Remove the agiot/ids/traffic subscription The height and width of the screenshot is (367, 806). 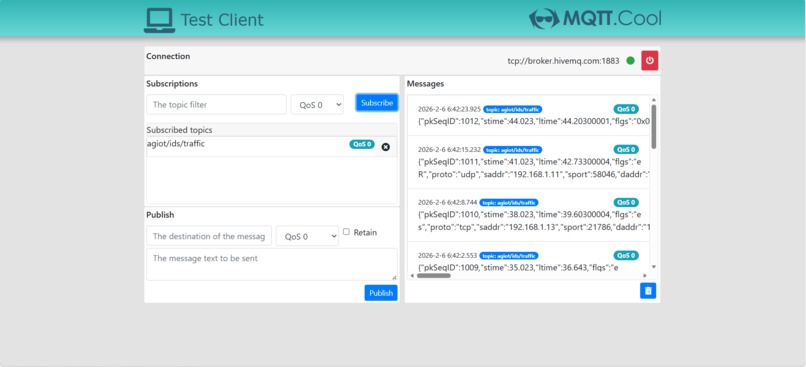click(386, 147)
